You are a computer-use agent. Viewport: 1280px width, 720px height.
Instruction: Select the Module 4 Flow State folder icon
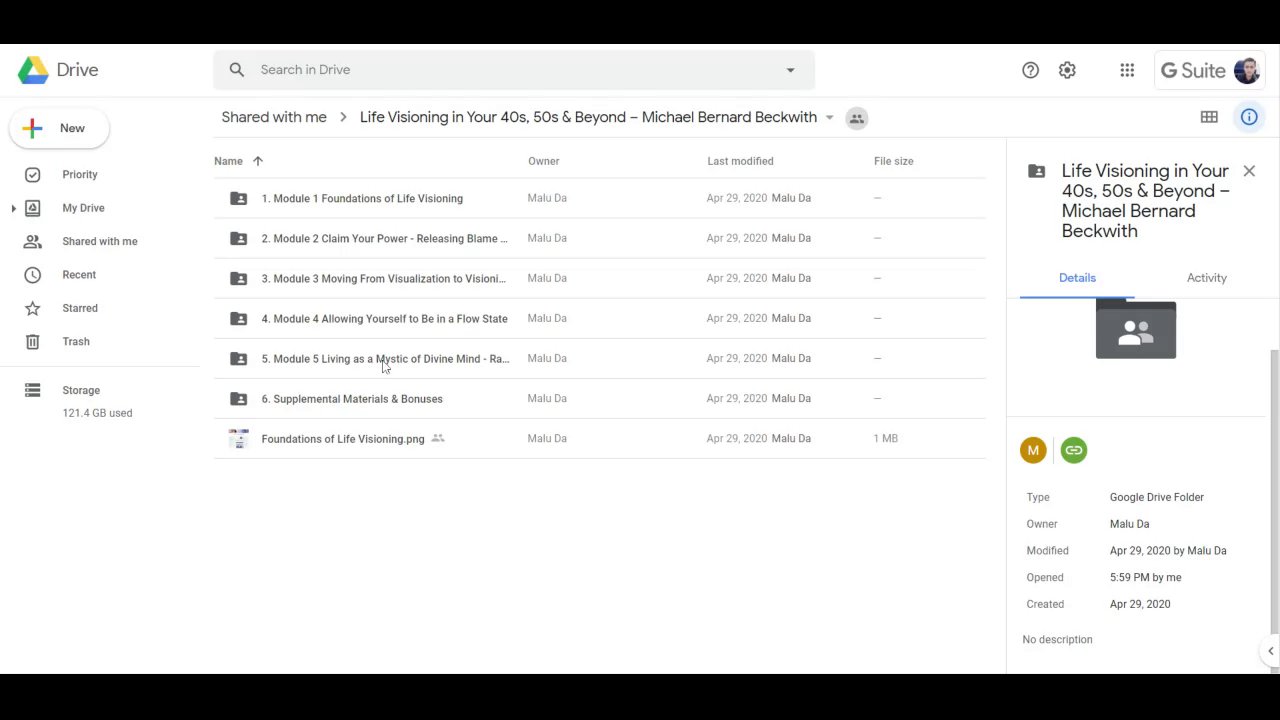(x=238, y=318)
